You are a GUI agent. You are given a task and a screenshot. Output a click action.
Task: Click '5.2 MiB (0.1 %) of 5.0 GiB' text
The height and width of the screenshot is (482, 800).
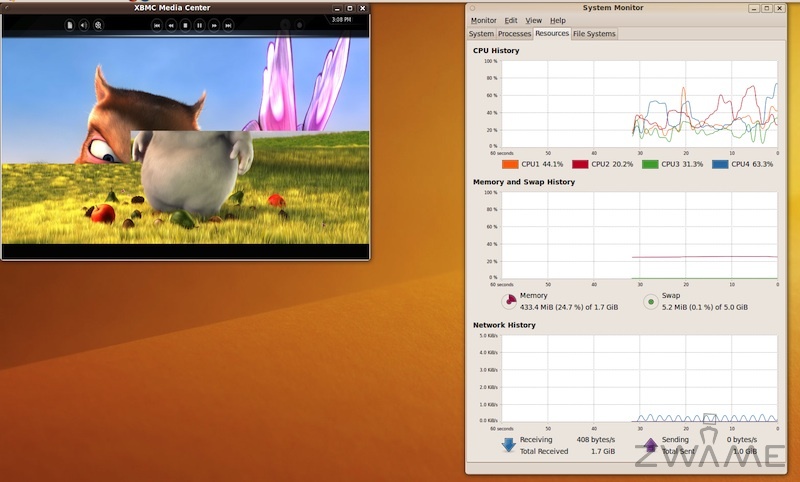point(705,308)
